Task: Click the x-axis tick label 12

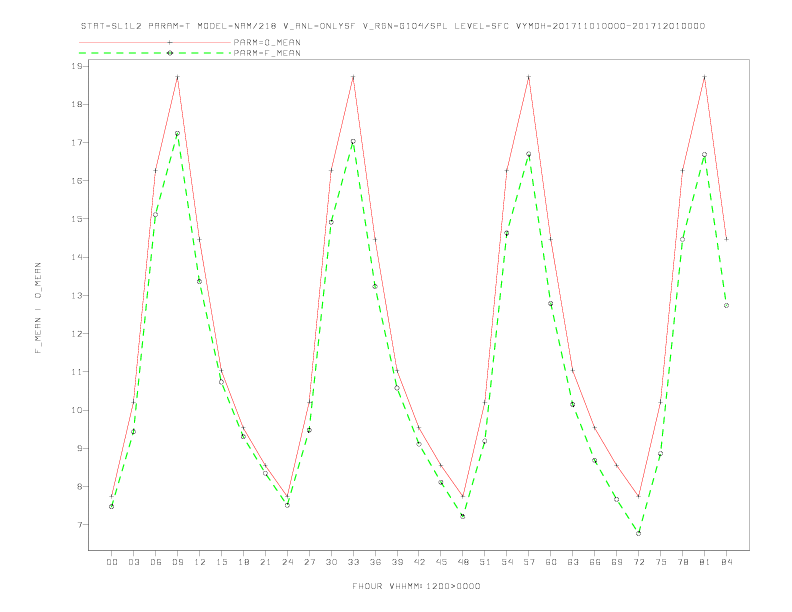Action: (x=200, y=562)
